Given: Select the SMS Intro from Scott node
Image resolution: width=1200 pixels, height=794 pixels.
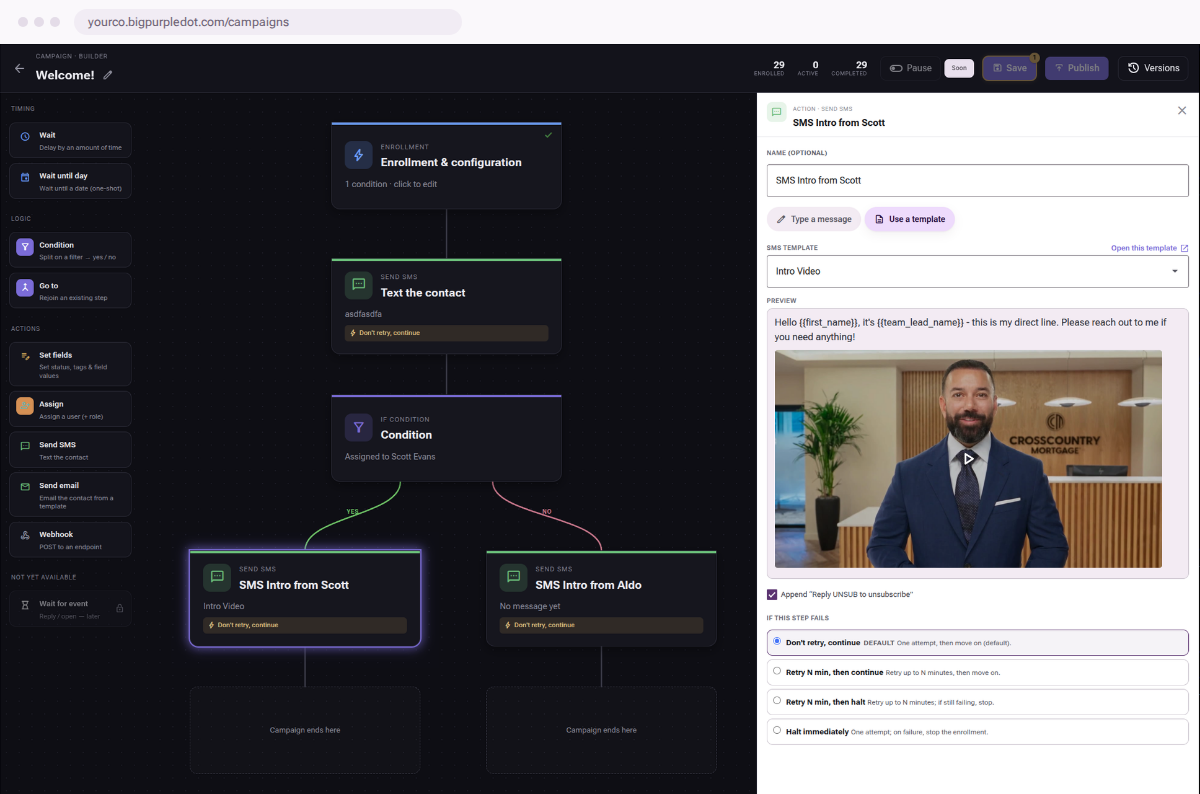Looking at the screenshot, I should tap(305, 598).
